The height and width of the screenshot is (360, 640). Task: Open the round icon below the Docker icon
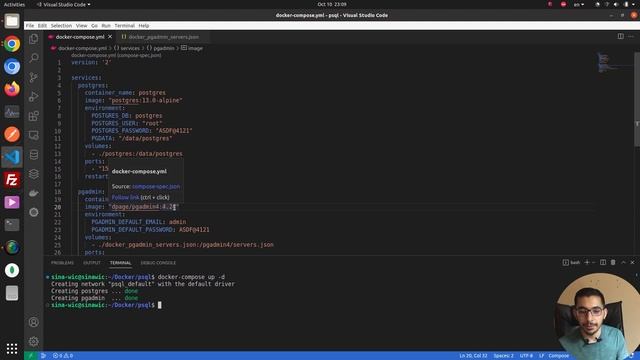click(34, 212)
